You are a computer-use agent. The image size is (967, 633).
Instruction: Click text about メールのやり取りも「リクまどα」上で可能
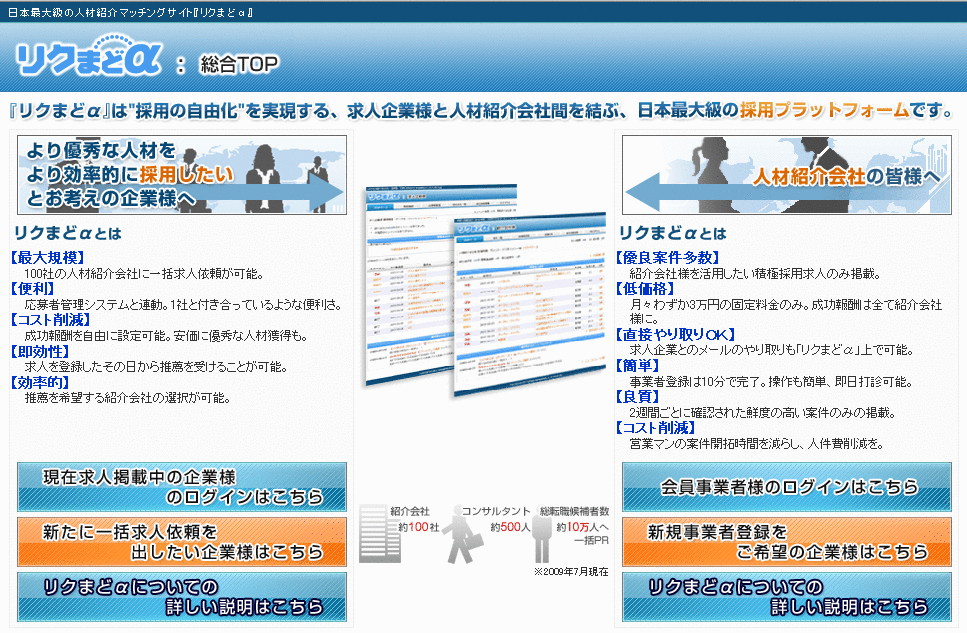[x=772, y=350]
